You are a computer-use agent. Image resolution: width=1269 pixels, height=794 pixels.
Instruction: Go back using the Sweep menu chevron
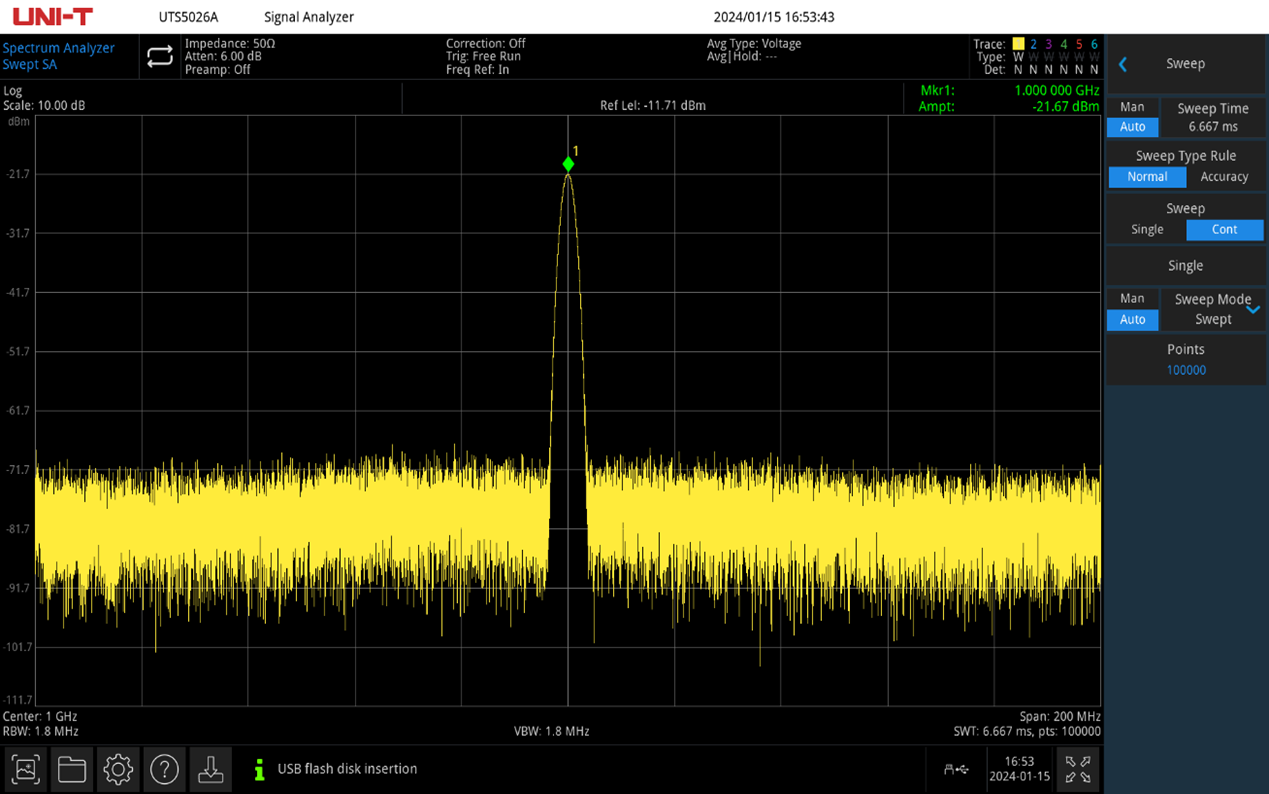[1123, 64]
